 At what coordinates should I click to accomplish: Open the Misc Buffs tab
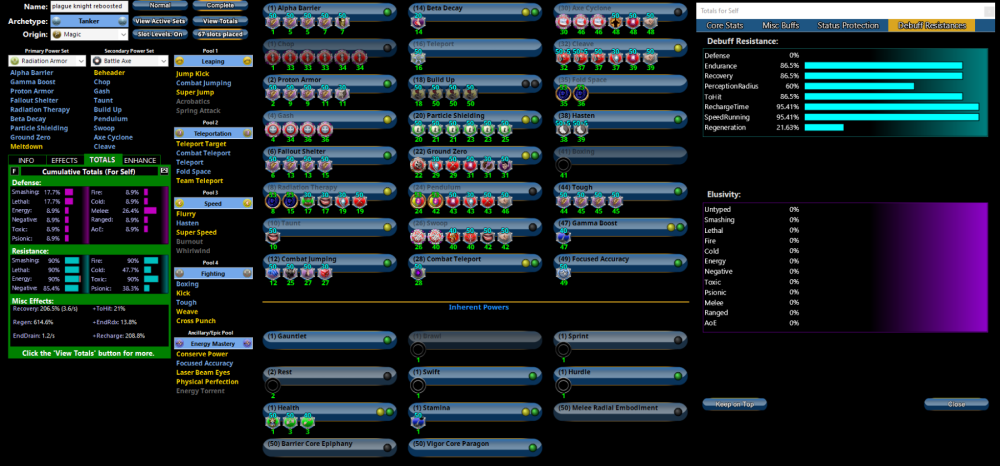[782, 25]
